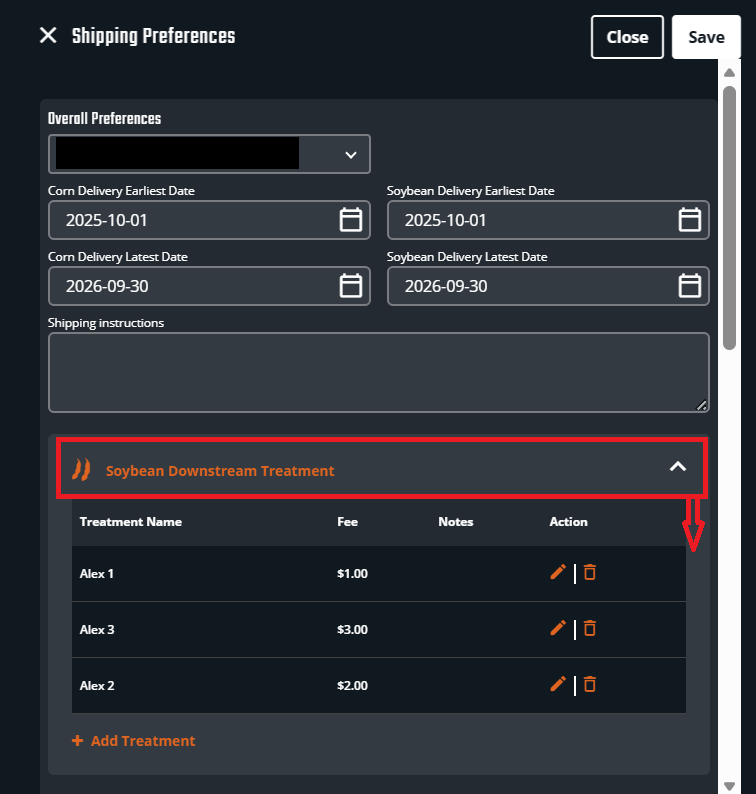This screenshot has width=756, height=794.
Task: Click the Add Treatment link
Action: point(134,741)
